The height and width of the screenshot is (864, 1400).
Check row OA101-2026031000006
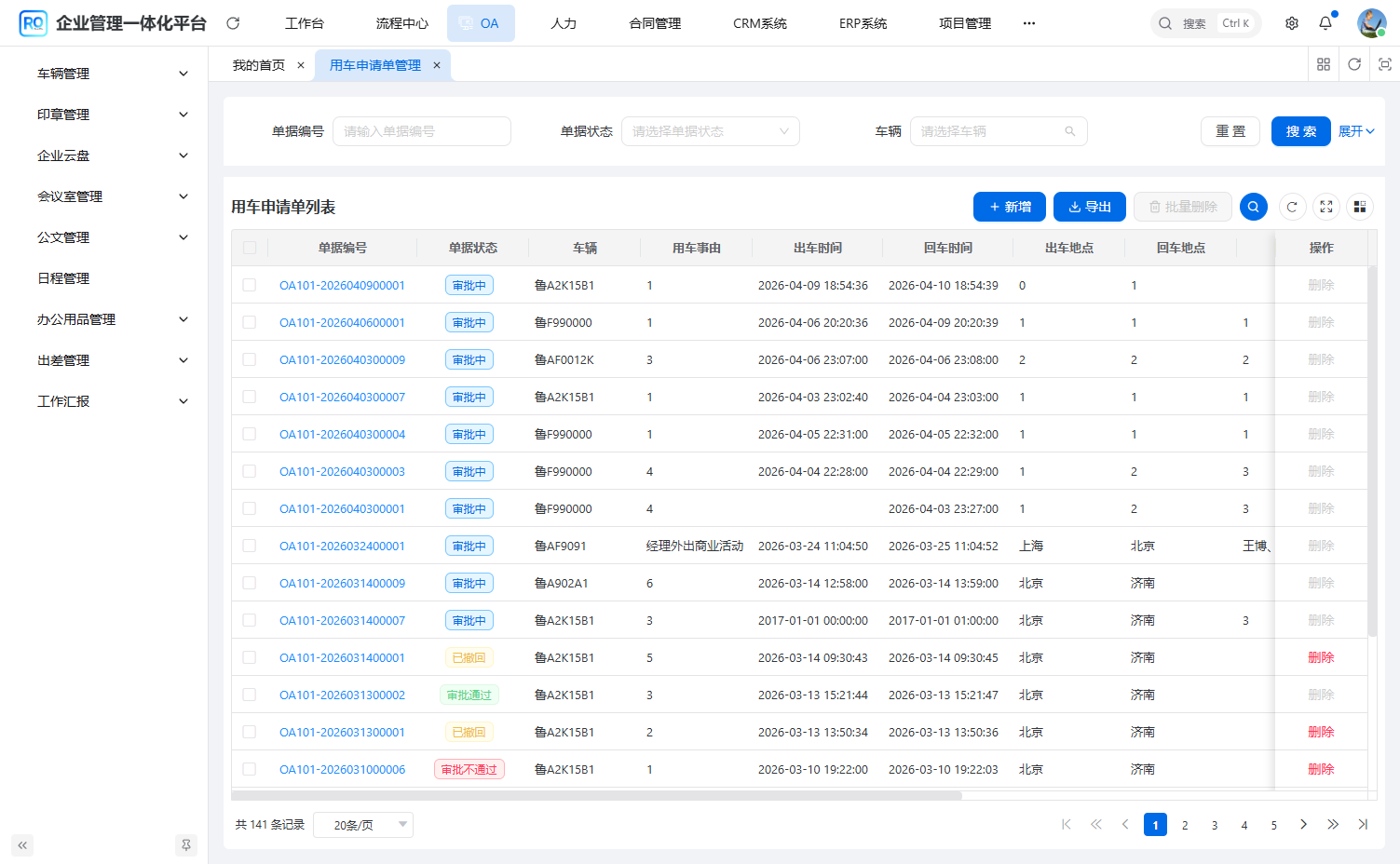click(250, 769)
